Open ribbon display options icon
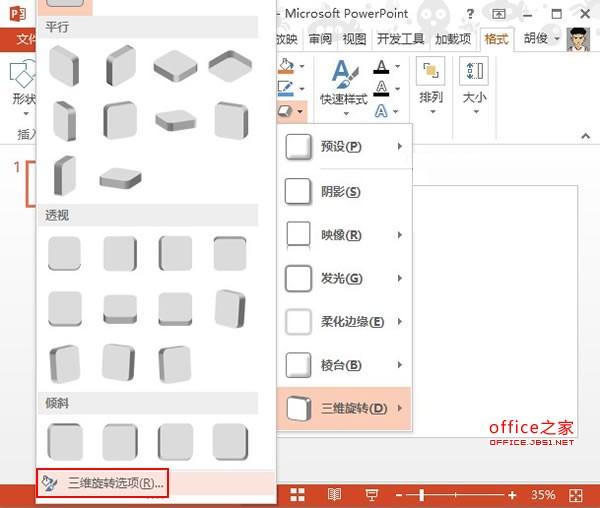This screenshot has width=600, height=508. coord(499,14)
